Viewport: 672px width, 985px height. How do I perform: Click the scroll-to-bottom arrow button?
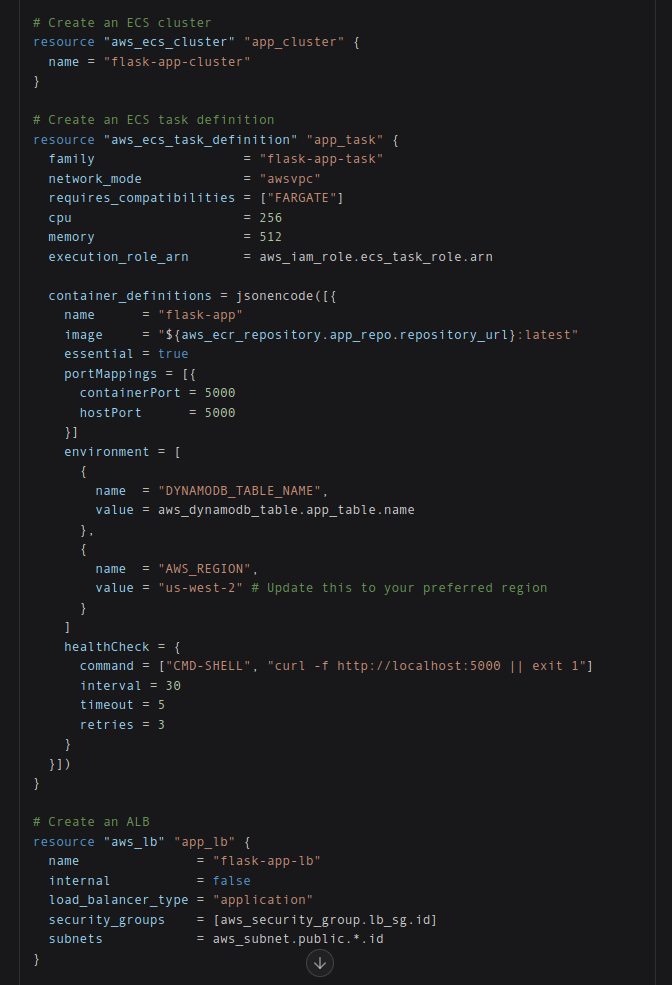(320, 962)
